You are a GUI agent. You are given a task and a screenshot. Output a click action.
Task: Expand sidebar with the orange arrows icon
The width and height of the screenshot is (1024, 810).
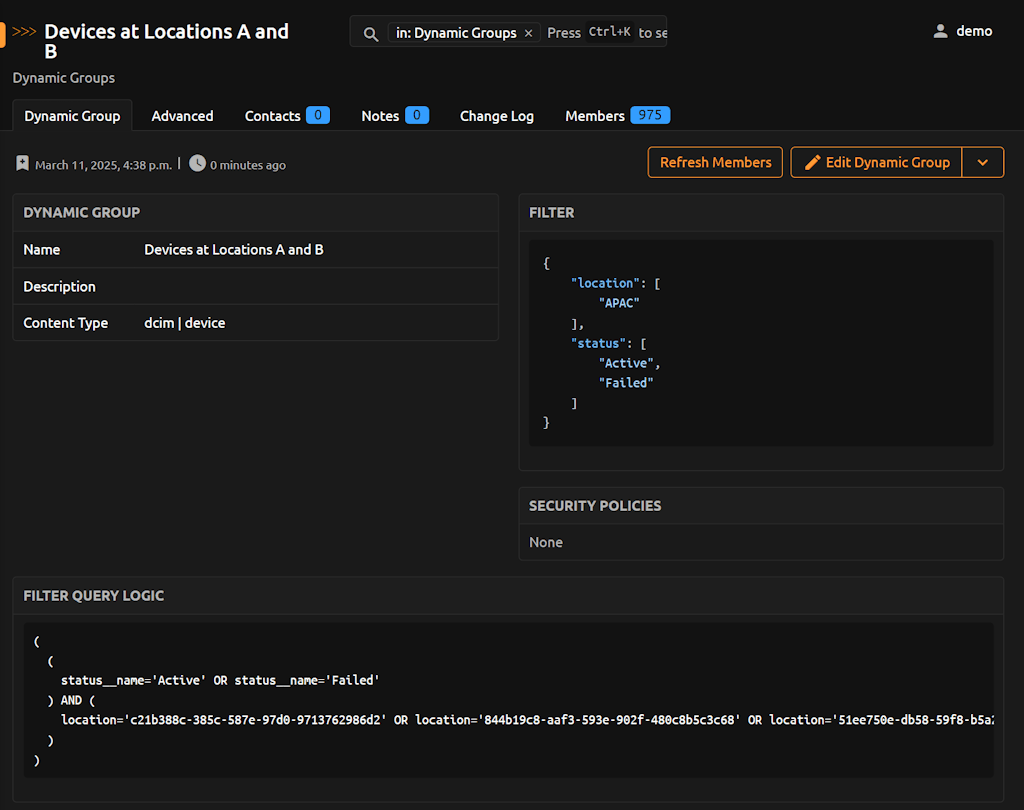[x=24, y=31]
